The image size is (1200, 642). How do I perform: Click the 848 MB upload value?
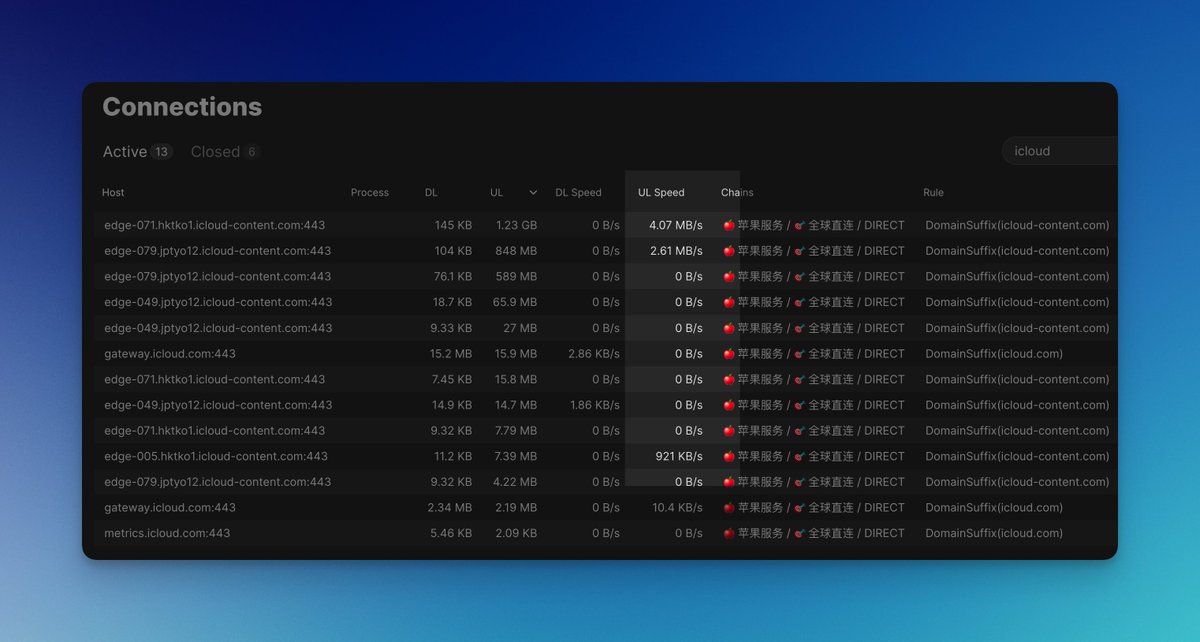tap(515, 251)
